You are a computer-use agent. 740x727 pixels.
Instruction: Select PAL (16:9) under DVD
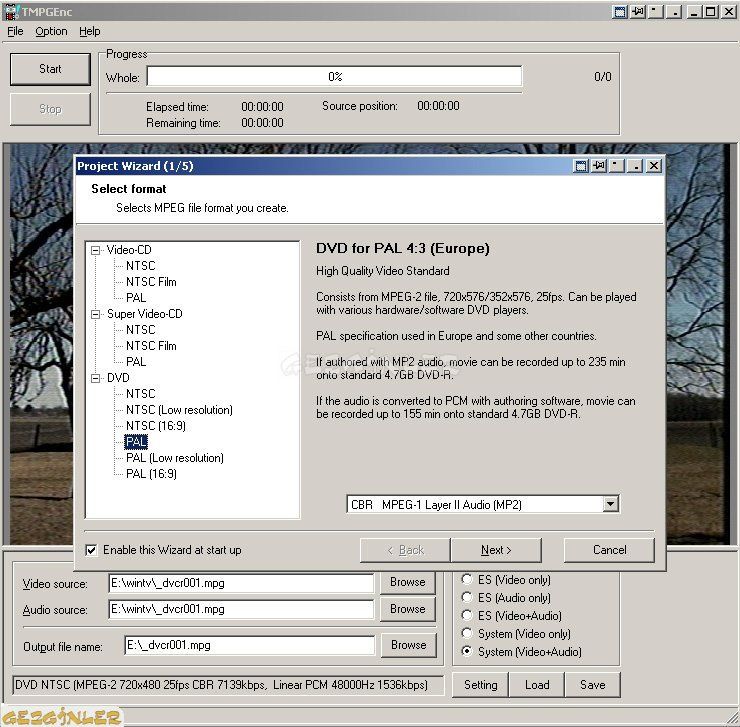point(151,474)
